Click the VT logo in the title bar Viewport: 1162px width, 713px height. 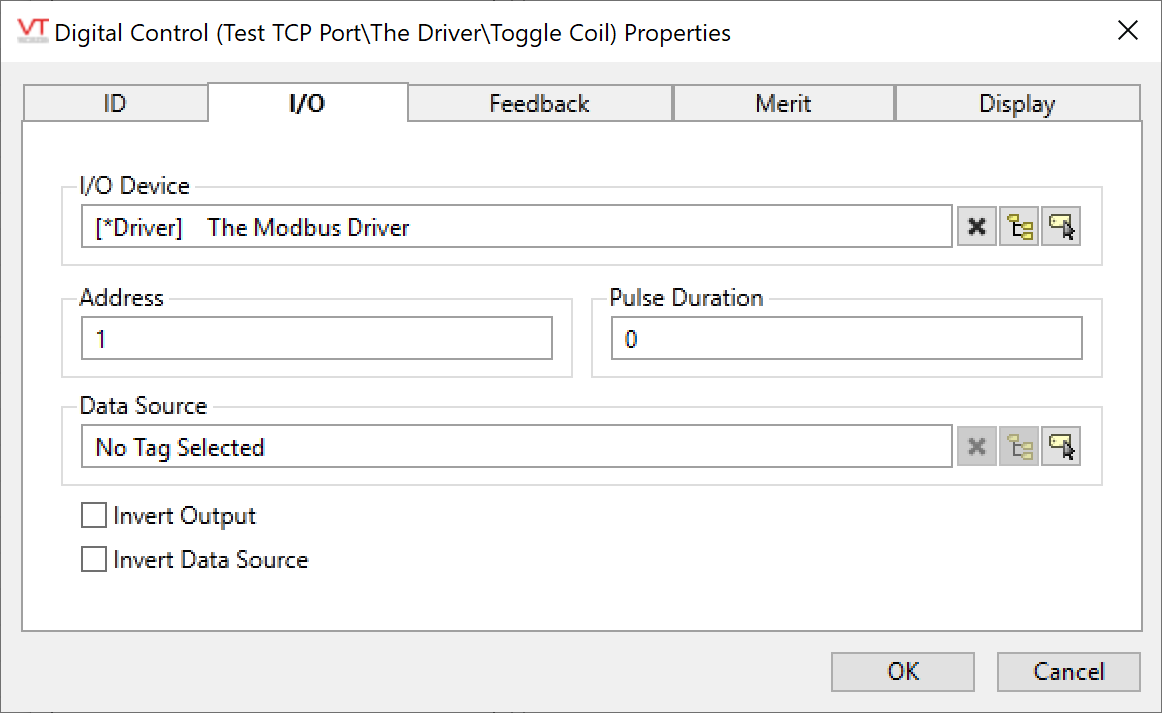pos(33,32)
